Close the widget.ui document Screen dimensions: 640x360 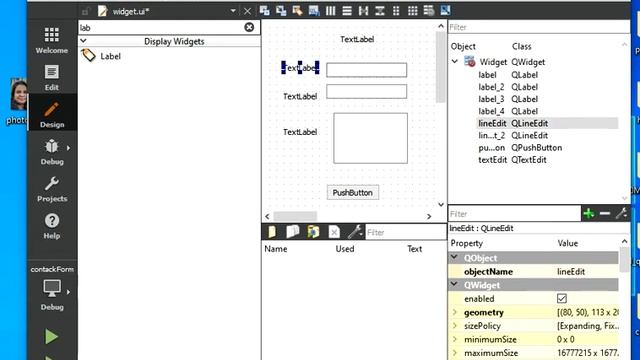click(247, 11)
